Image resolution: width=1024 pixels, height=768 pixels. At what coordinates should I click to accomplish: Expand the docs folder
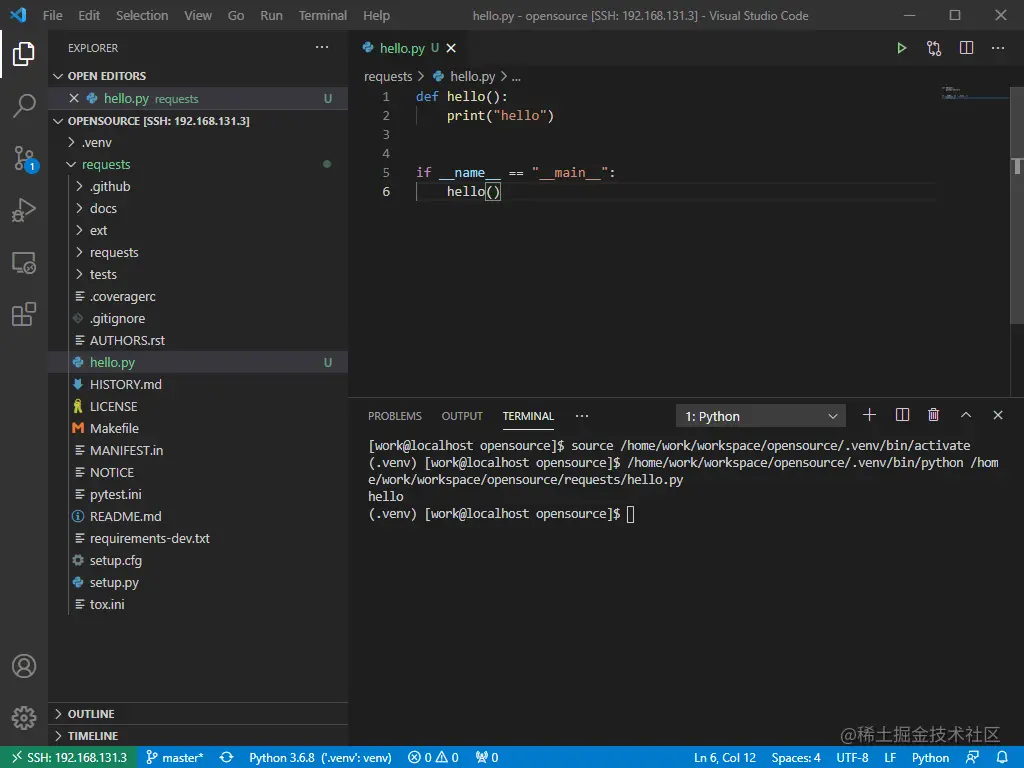[199, 208]
